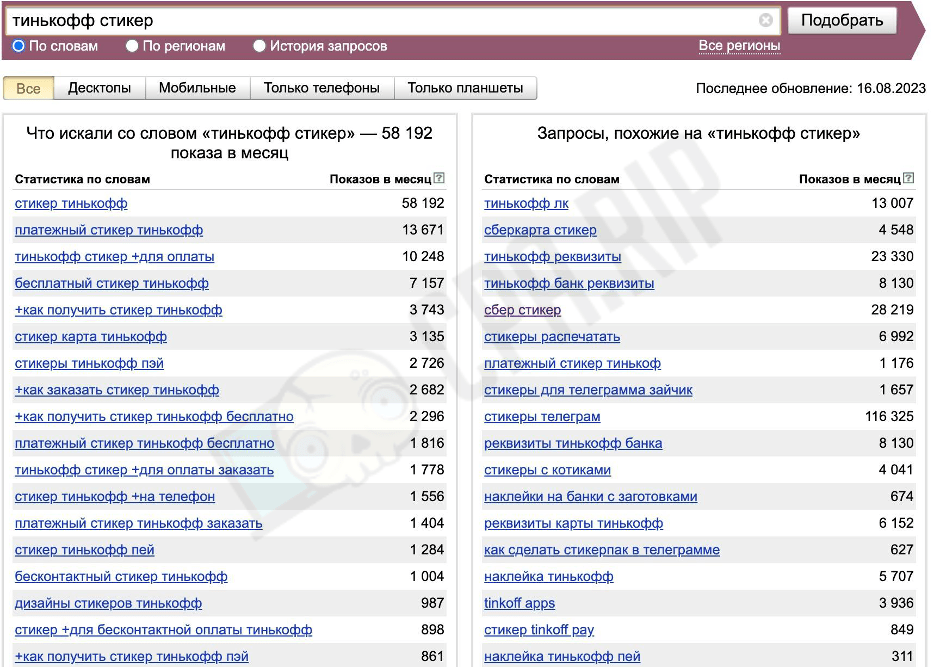Open 'платежный стикер тинькоф' similar query
The image size is (941, 668).
[573, 364]
